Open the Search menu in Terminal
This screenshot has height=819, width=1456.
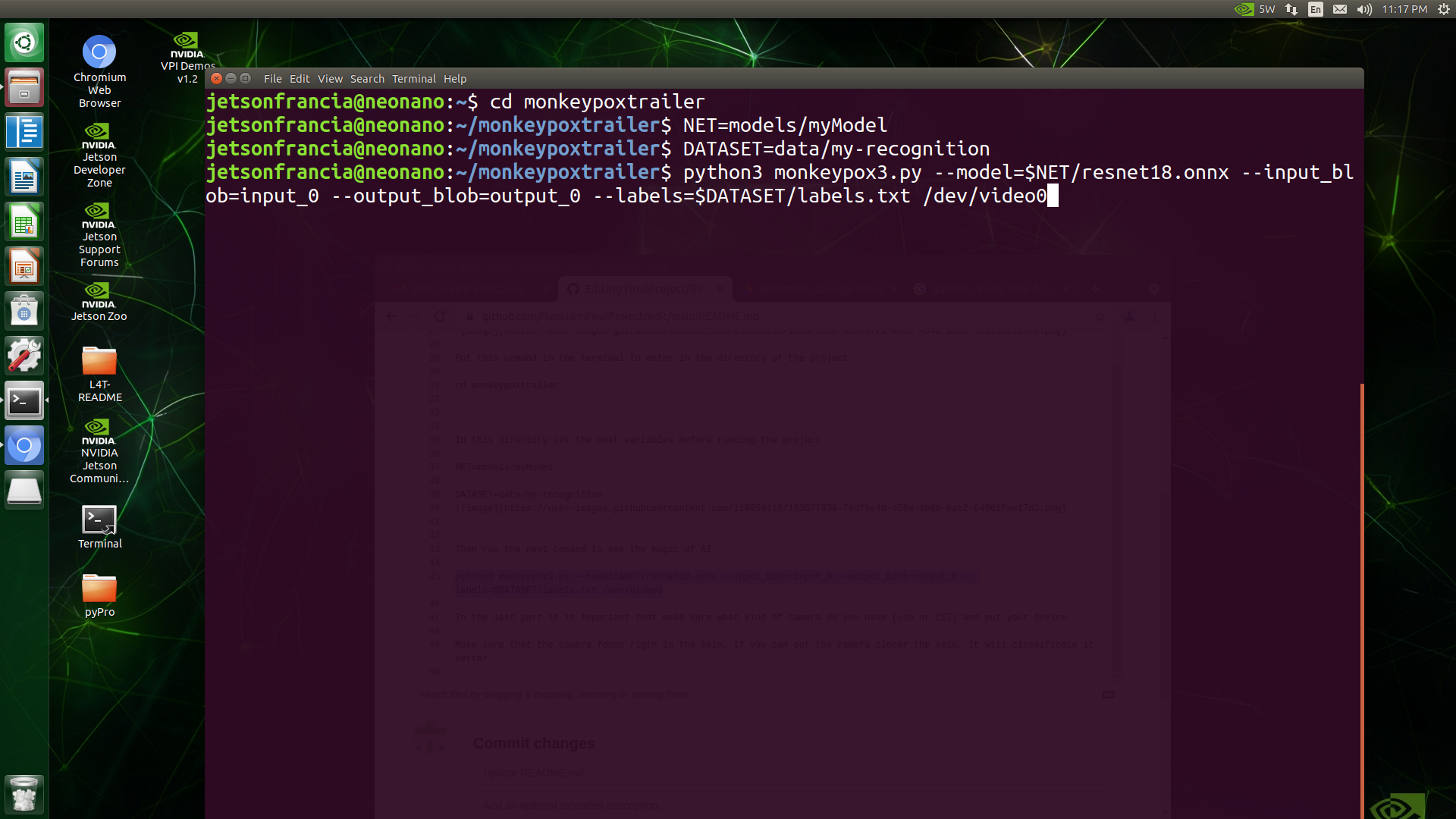coord(367,78)
